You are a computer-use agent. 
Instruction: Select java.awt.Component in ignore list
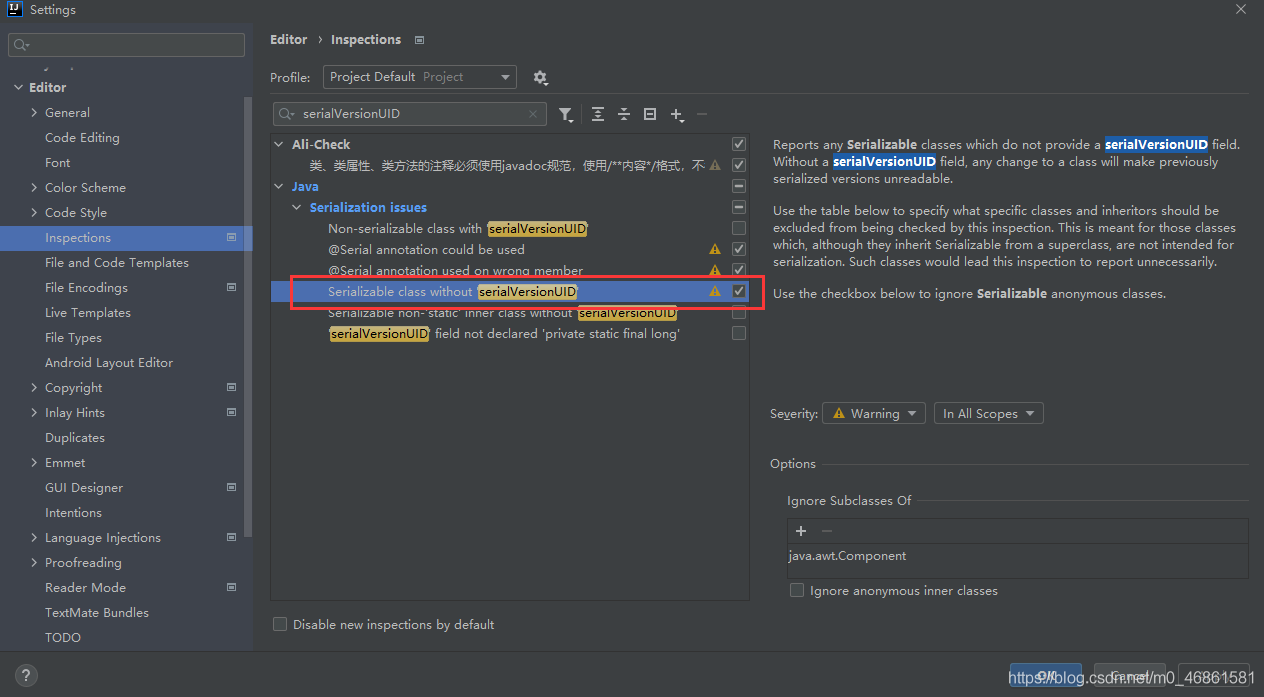(847, 556)
